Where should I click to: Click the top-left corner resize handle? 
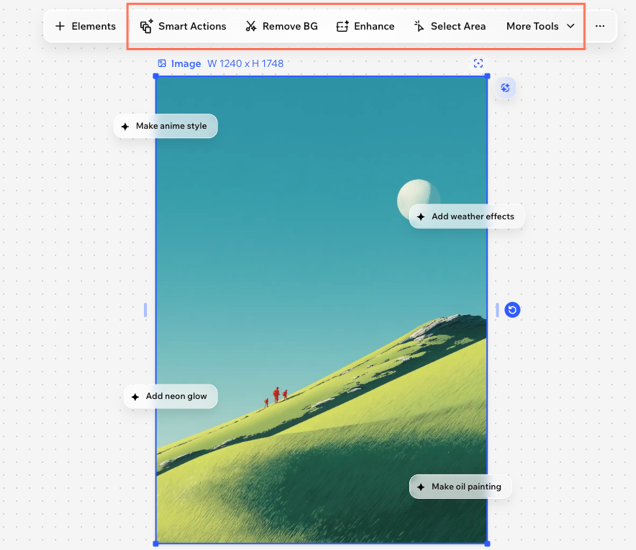tap(156, 76)
